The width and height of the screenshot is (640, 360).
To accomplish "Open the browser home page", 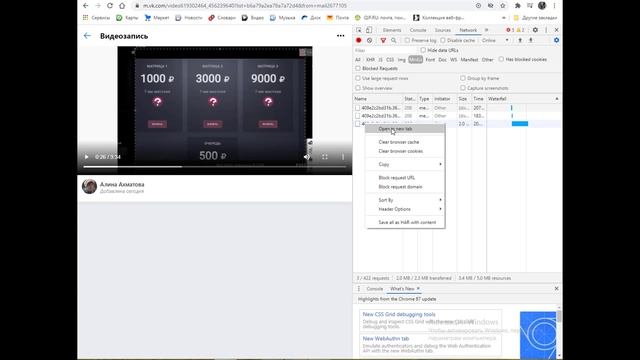I will pyautogui.click(x=122, y=6).
